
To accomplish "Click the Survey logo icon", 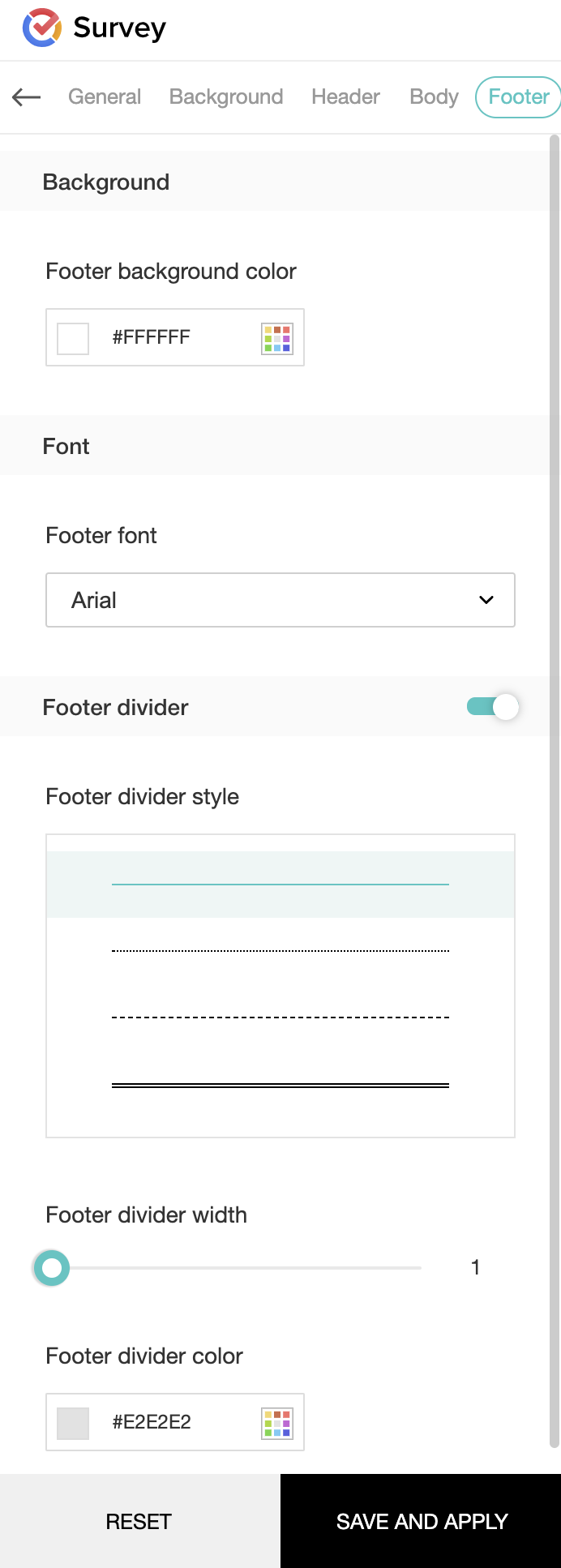I will tap(42, 28).
